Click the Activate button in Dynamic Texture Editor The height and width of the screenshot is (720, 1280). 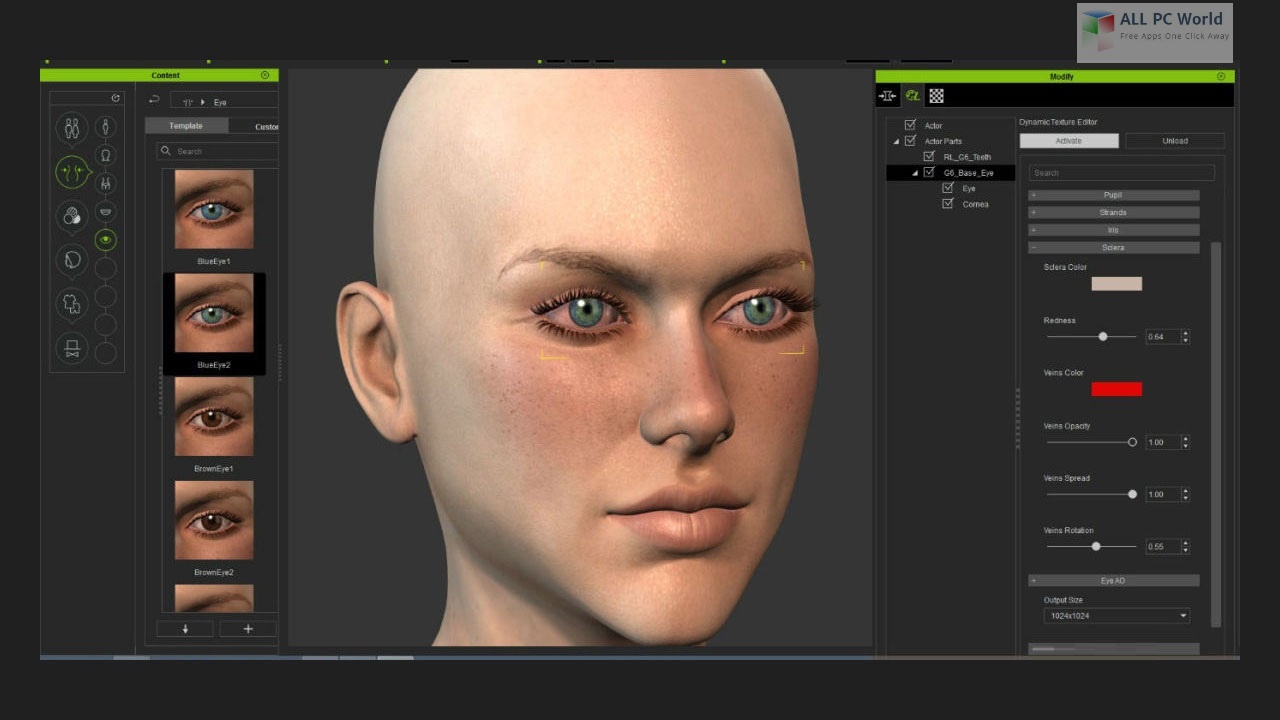point(1068,140)
